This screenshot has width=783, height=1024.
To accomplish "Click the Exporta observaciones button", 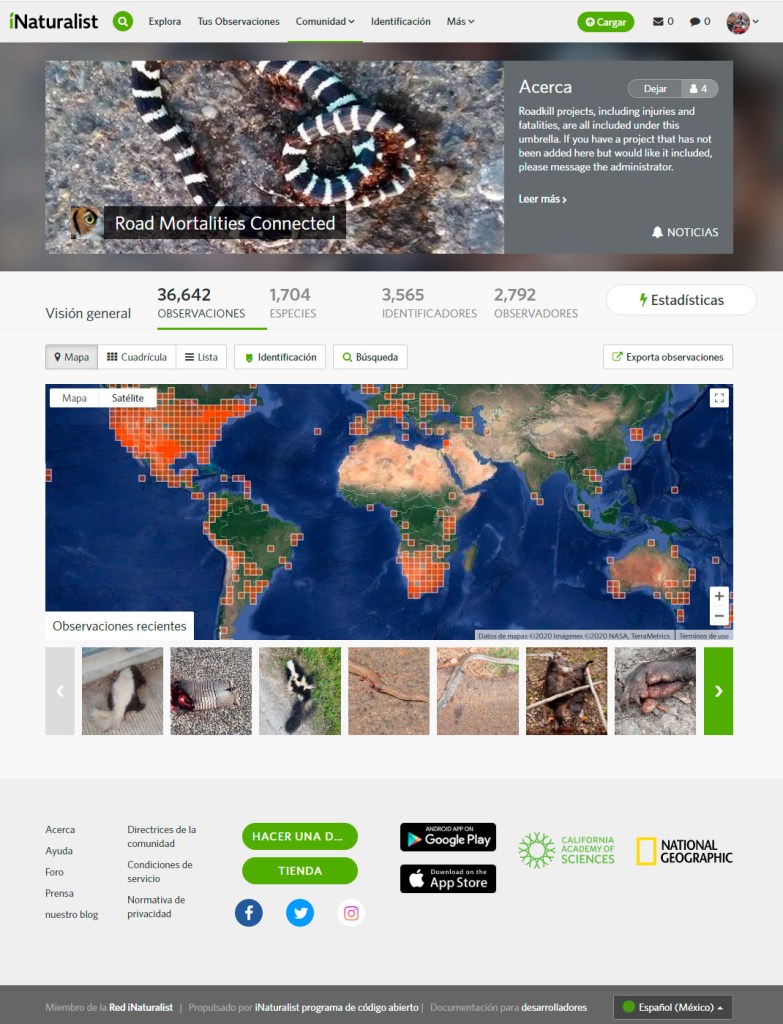I will click(667, 357).
